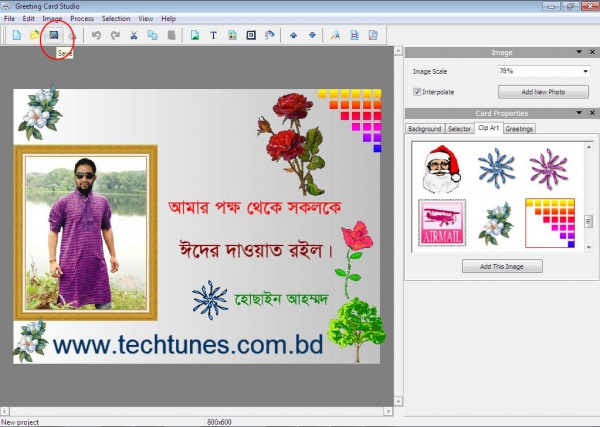Click the Add New Photo button

pos(543,92)
